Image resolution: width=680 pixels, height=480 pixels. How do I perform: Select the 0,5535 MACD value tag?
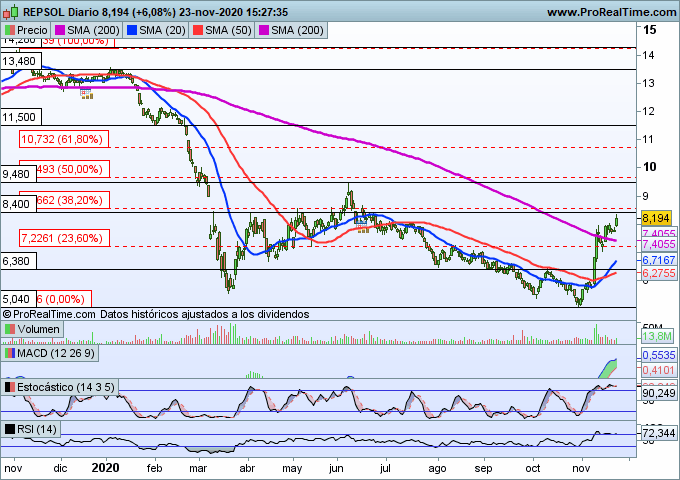658,355
